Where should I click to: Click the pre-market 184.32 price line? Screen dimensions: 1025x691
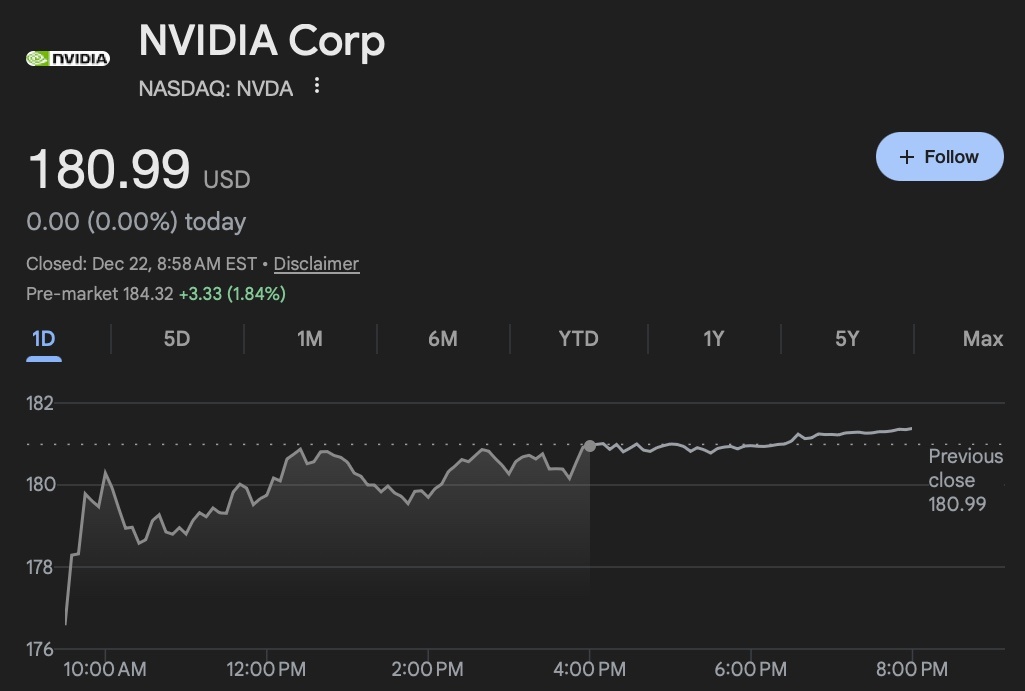(155, 294)
